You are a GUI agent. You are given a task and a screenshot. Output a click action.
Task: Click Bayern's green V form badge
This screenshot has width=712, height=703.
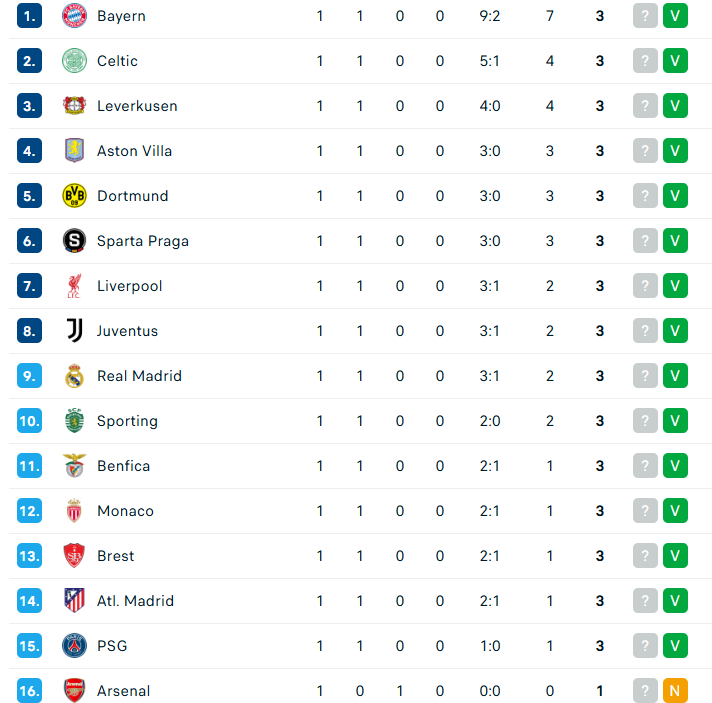tap(675, 16)
